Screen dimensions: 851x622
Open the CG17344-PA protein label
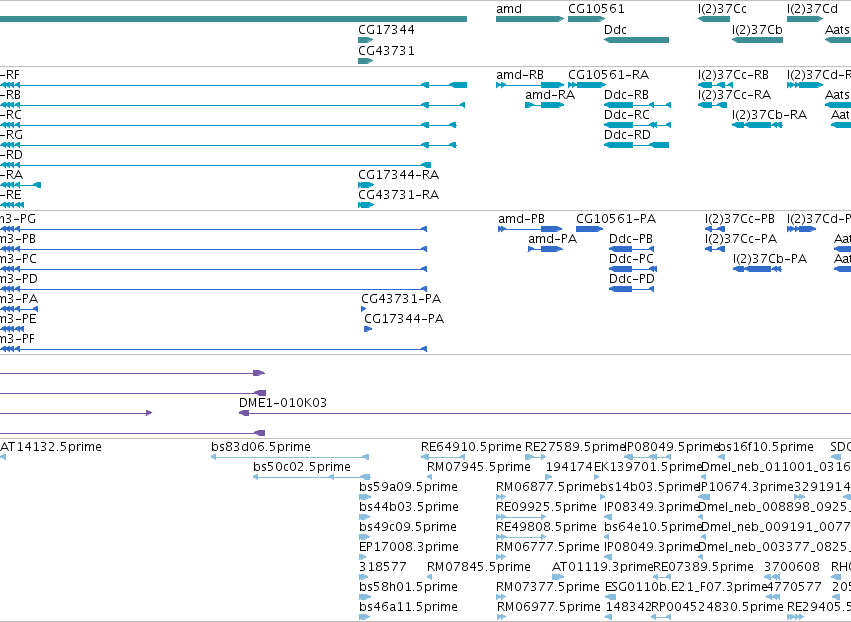point(404,319)
